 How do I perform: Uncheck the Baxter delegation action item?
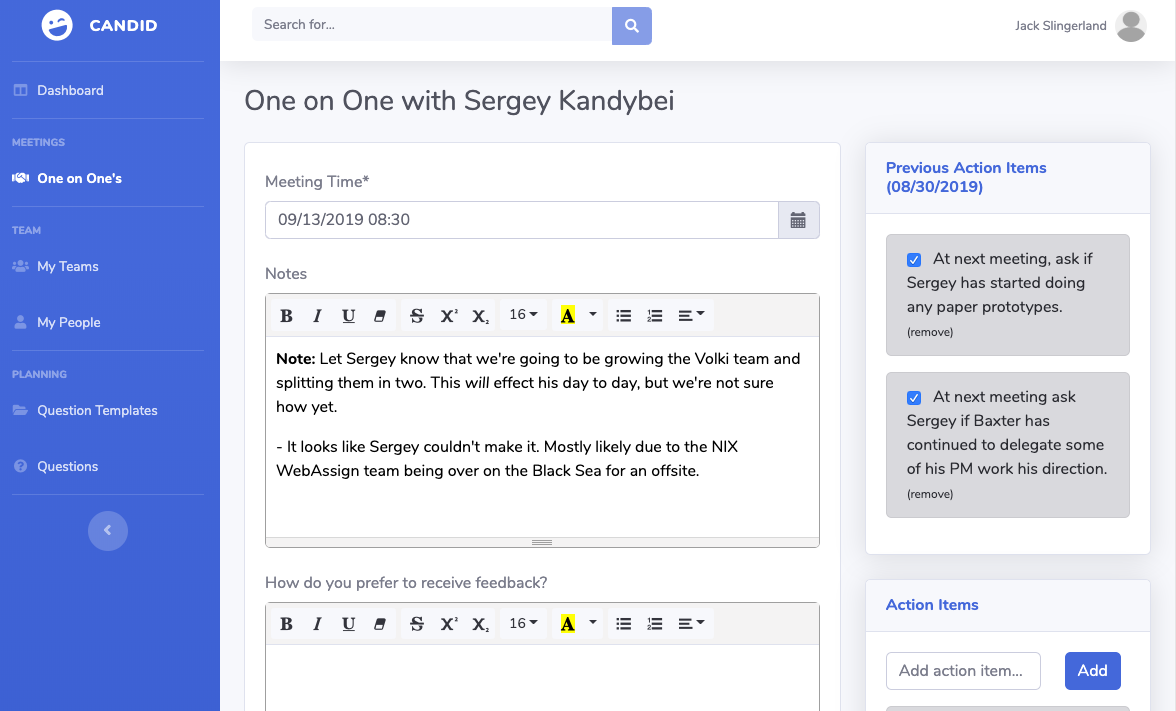pyautogui.click(x=914, y=398)
